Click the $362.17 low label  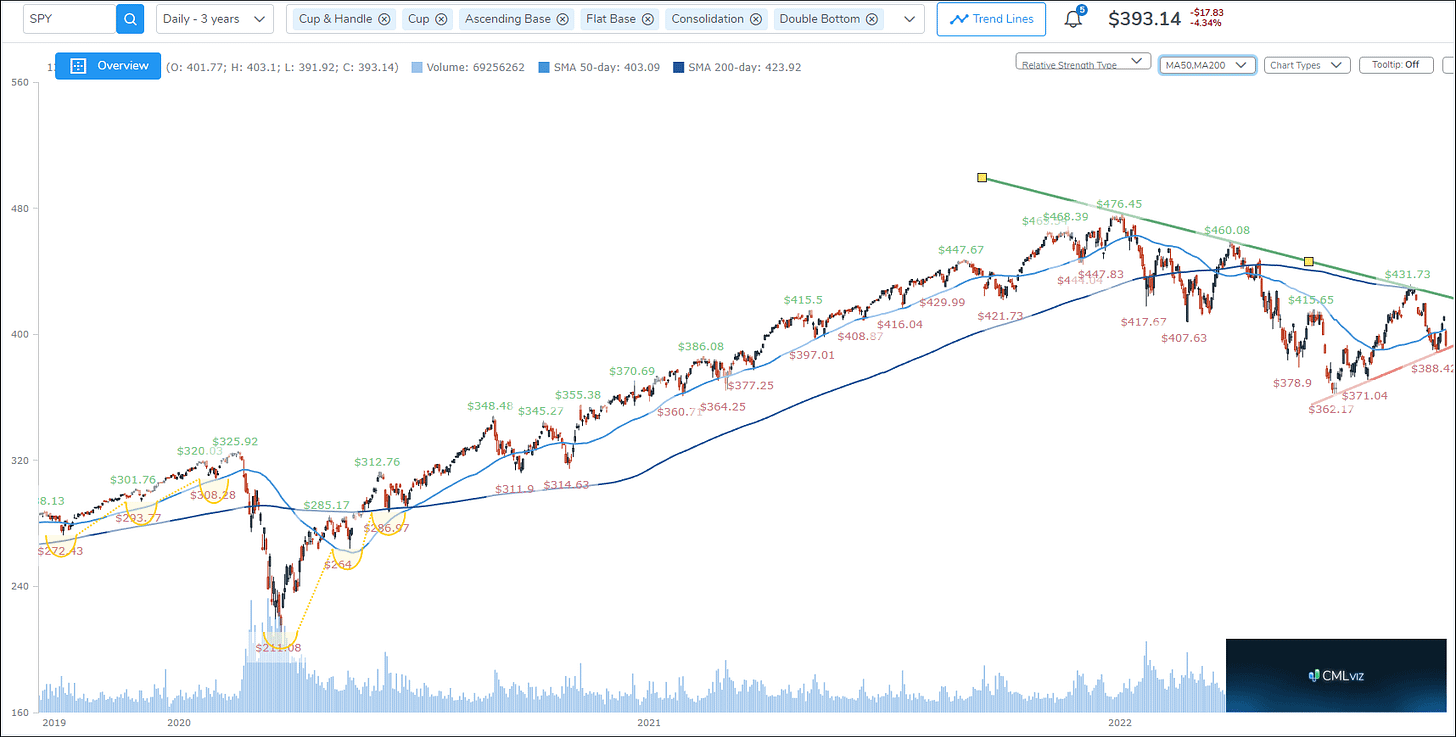(x=1332, y=408)
